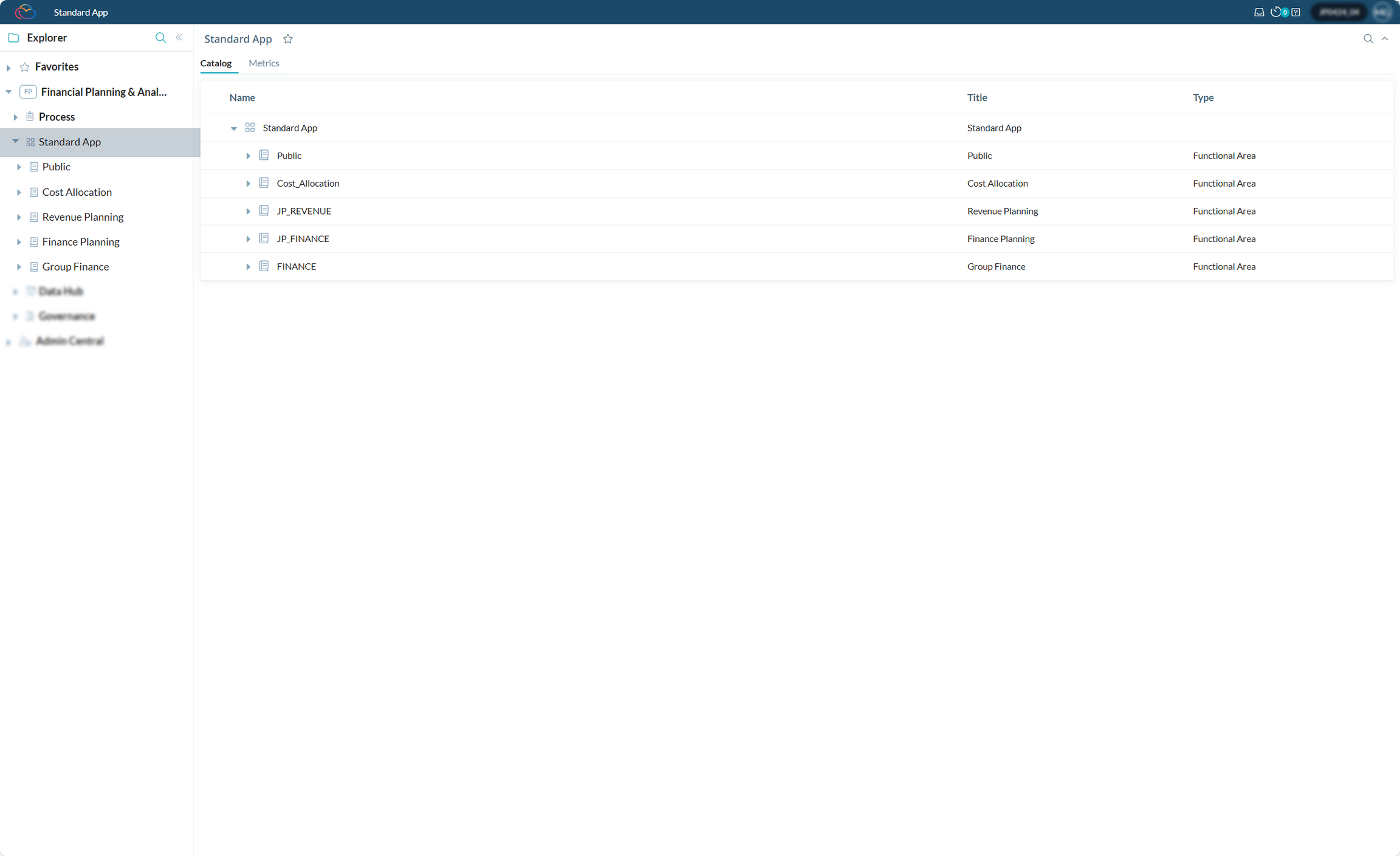Screen dimensions: 1400x856
Task: Expand the Process node in Explorer
Action: point(16,117)
